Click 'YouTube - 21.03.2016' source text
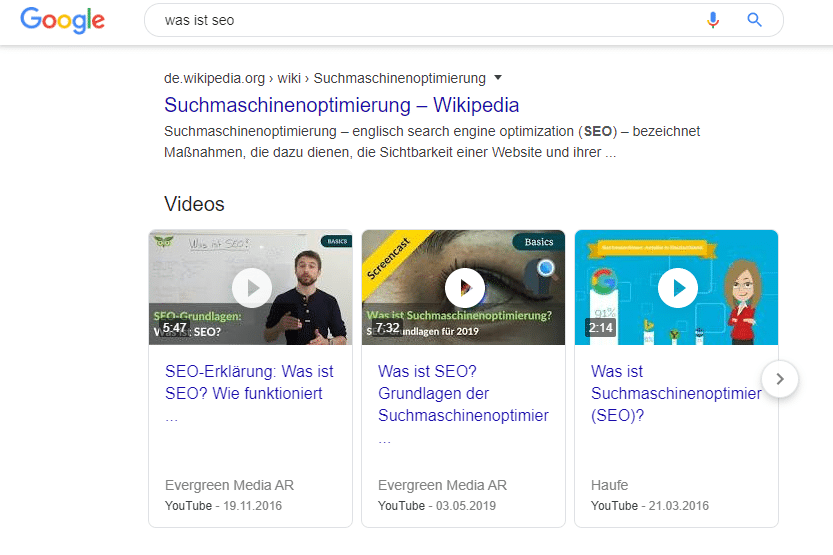This screenshot has width=833, height=555. point(650,506)
